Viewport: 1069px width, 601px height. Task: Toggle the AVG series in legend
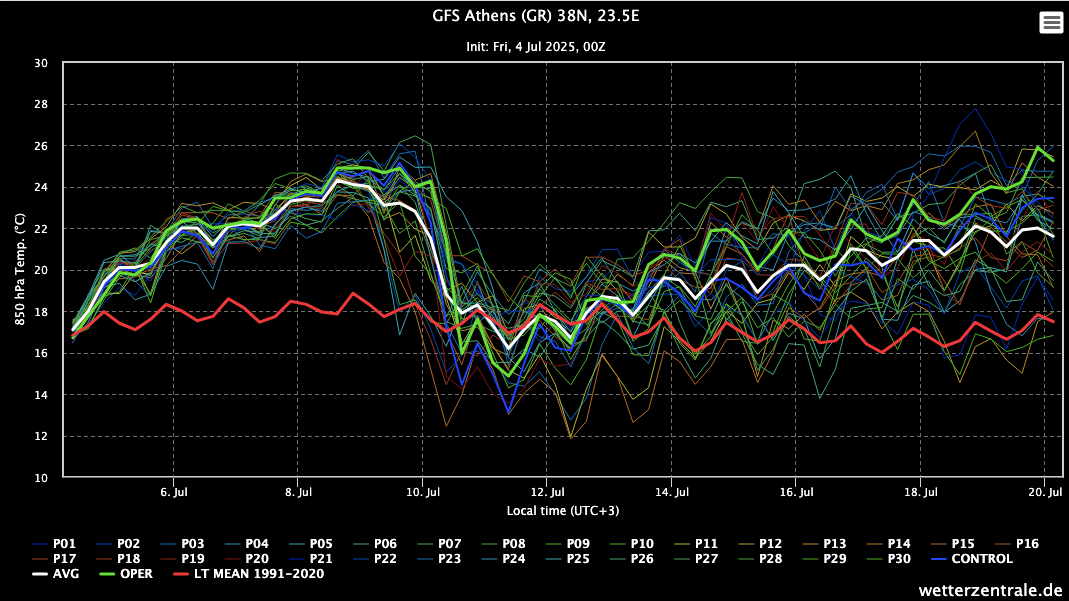(x=65, y=574)
